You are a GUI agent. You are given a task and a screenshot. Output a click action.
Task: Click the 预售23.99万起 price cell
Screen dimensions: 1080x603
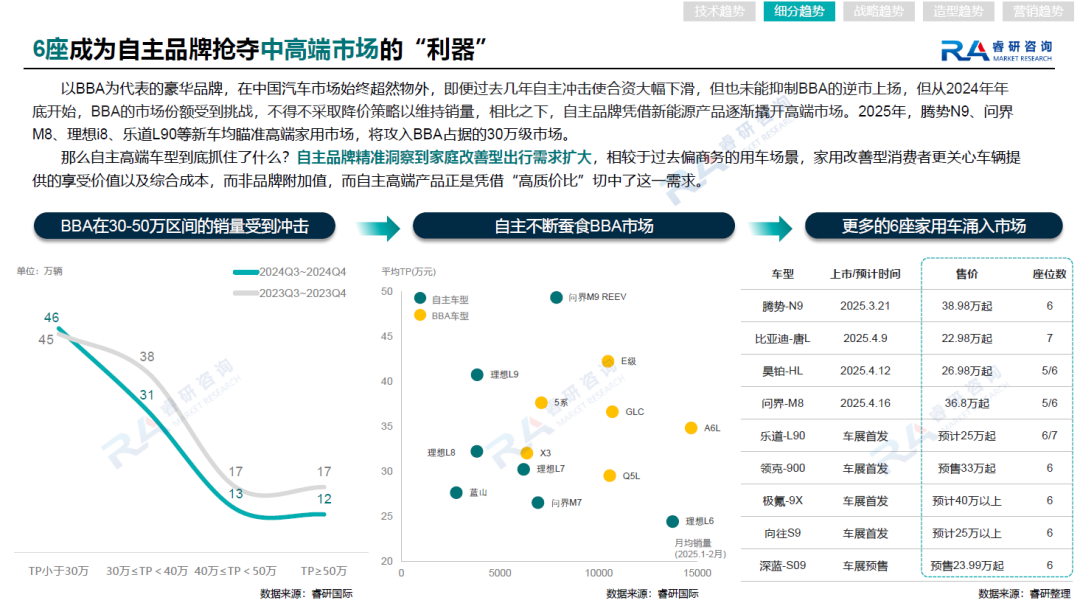pyautogui.click(x=966, y=566)
